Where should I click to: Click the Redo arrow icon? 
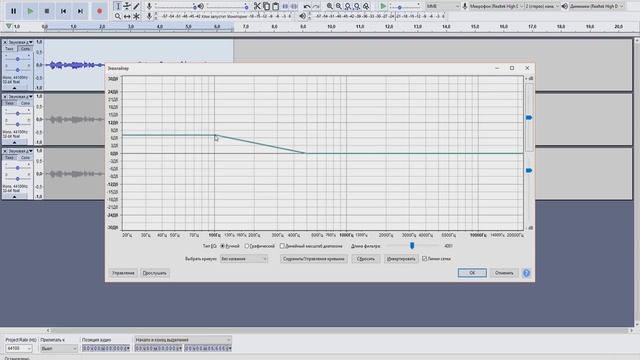tap(316, 6)
